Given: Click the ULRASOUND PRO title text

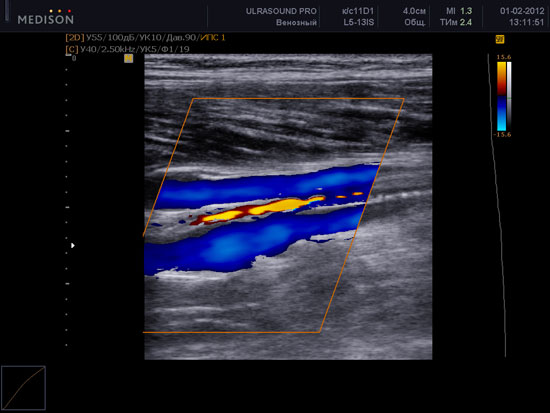Looking at the screenshot, I should (281, 11).
